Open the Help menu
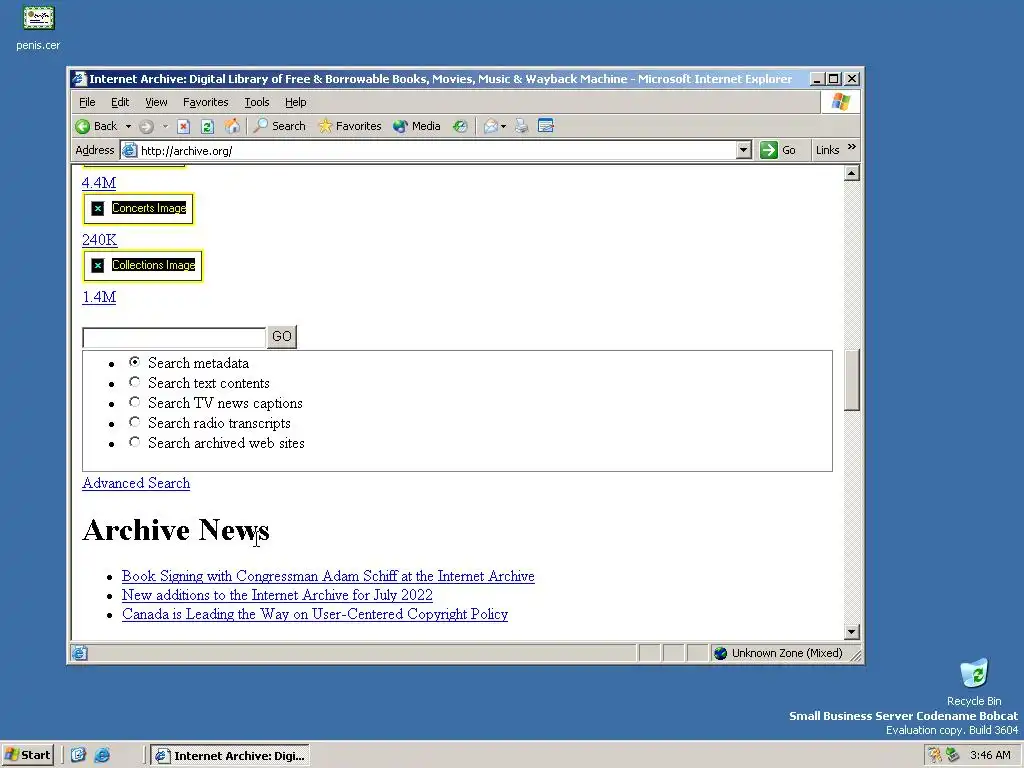Screen dimensions: 1024x768 click(x=295, y=102)
